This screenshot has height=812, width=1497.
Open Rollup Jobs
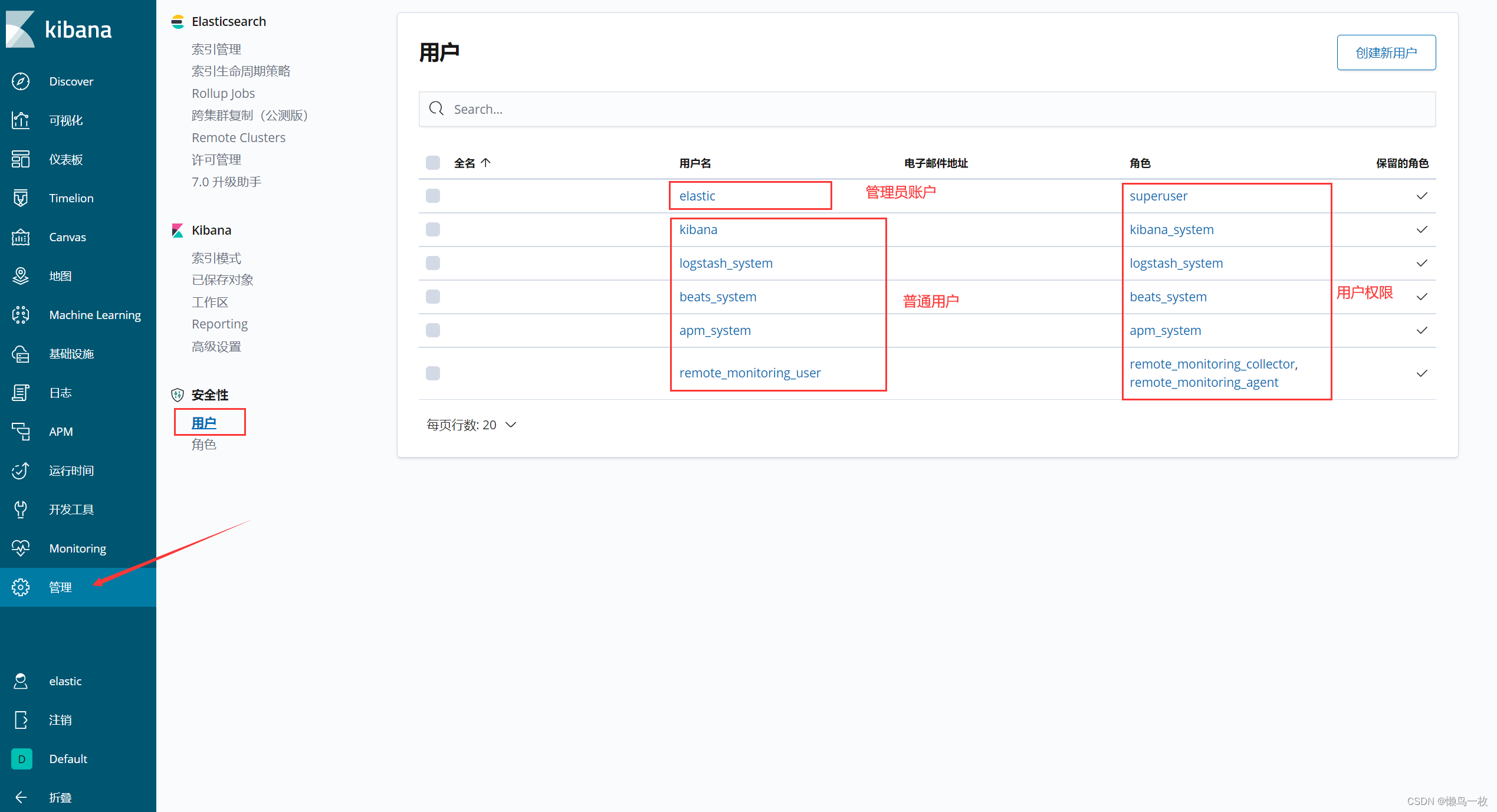pos(223,93)
